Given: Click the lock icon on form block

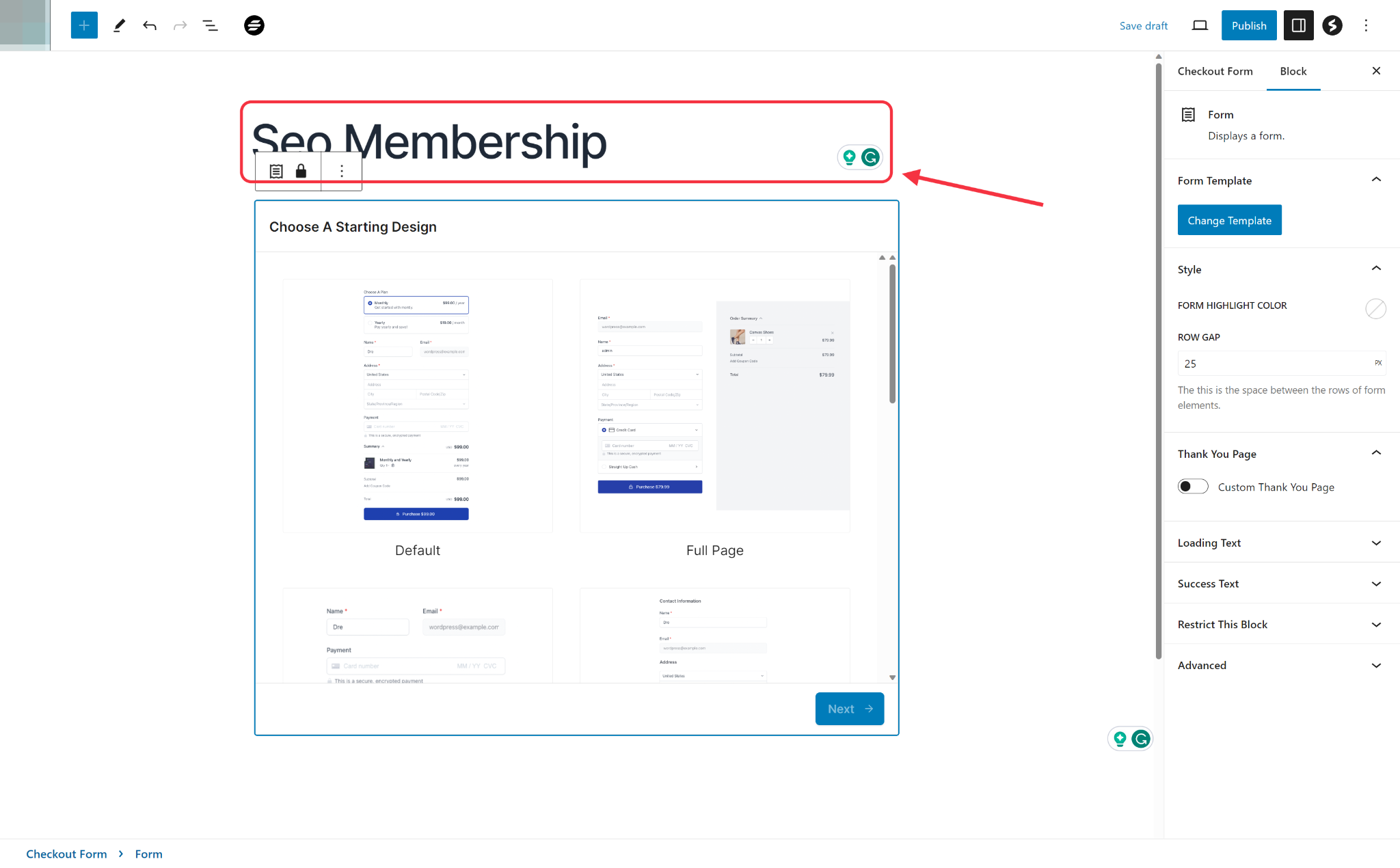Looking at the screenshot, I should tap(301, 170).
